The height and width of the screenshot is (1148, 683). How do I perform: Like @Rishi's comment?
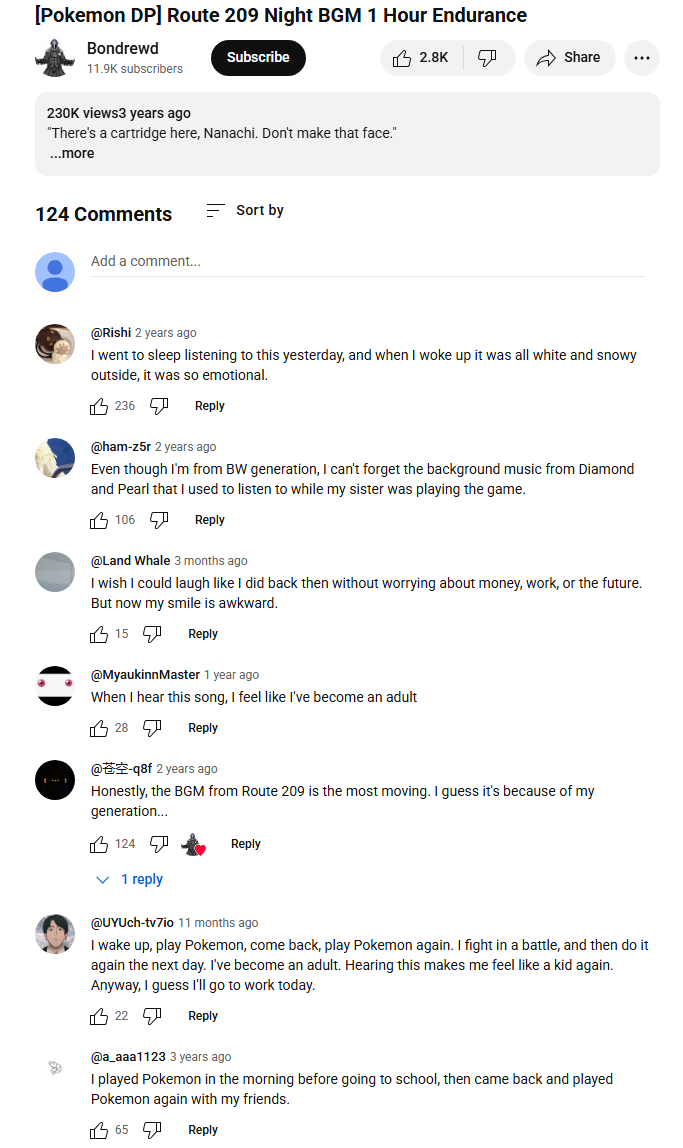[x=99, y=406]
